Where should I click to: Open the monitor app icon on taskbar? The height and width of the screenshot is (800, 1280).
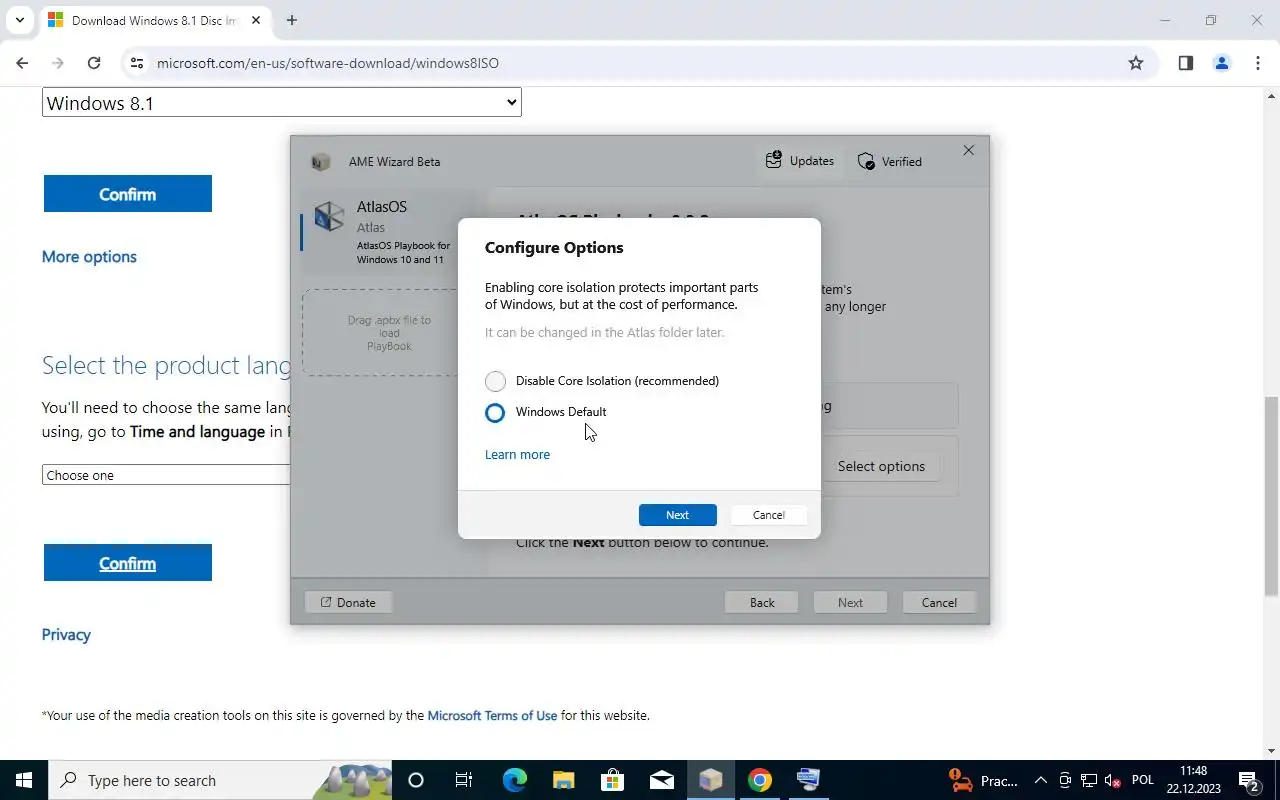(x=808, y=780)
